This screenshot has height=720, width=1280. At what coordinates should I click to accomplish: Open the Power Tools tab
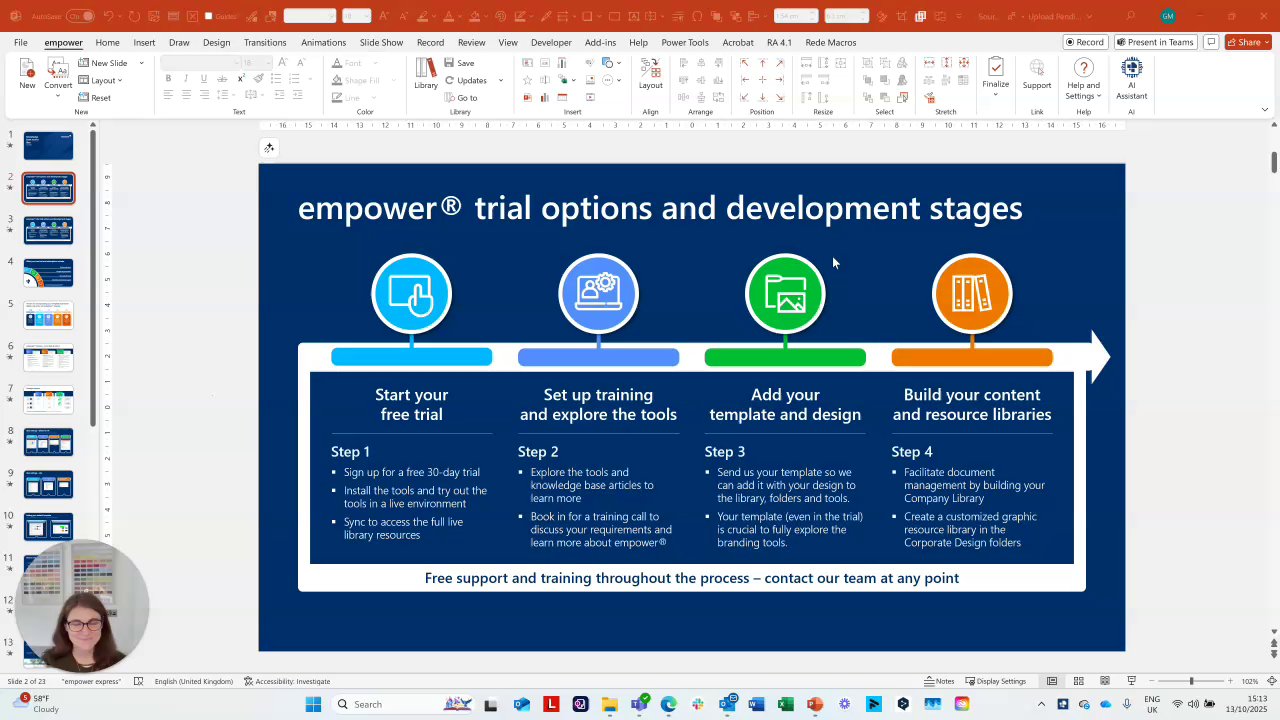685,42
